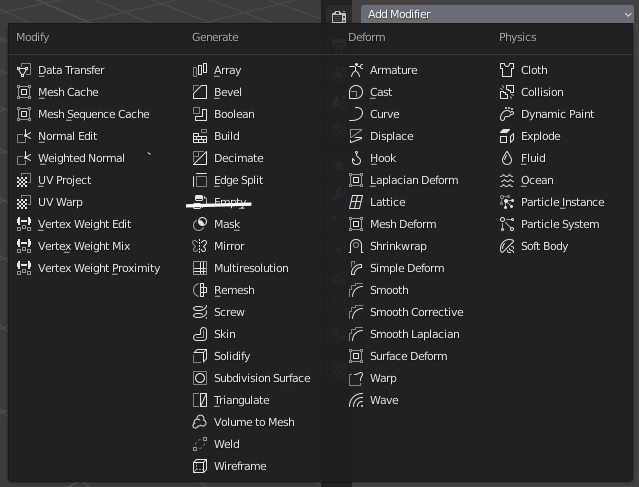Click the Shrinkwrap modifier icon
The image size is (639, 487).
point(356,246)
